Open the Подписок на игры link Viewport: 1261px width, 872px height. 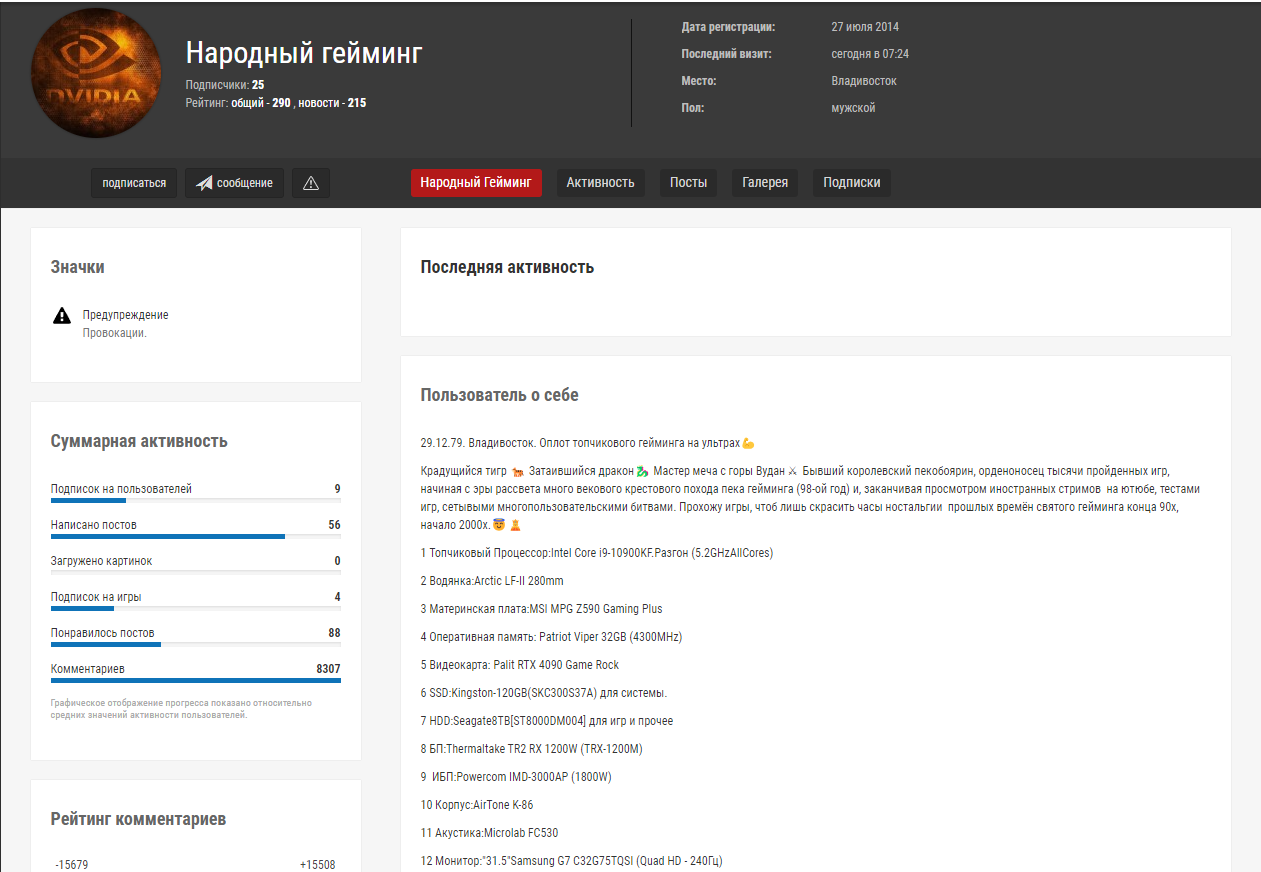pyautogui.click(x=96, y=597)
